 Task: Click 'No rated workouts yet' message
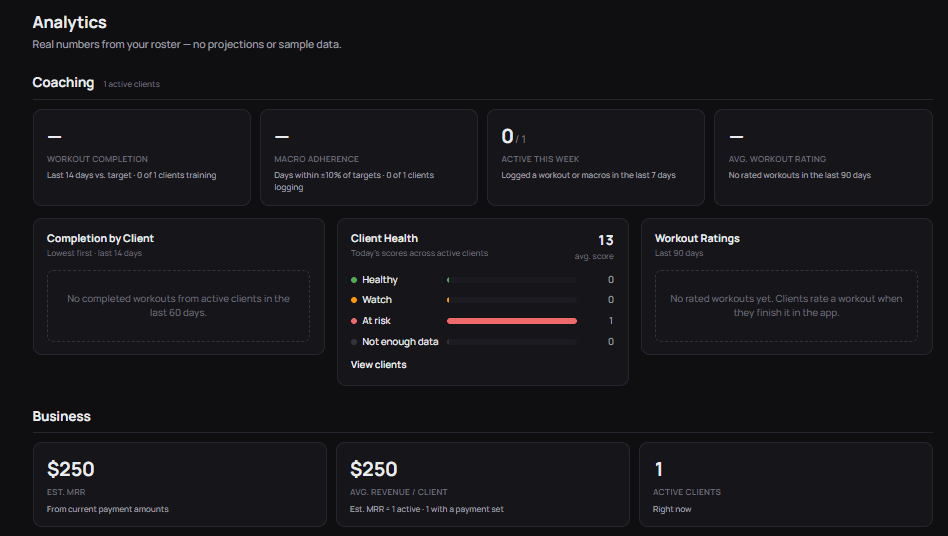pos(786,306)
